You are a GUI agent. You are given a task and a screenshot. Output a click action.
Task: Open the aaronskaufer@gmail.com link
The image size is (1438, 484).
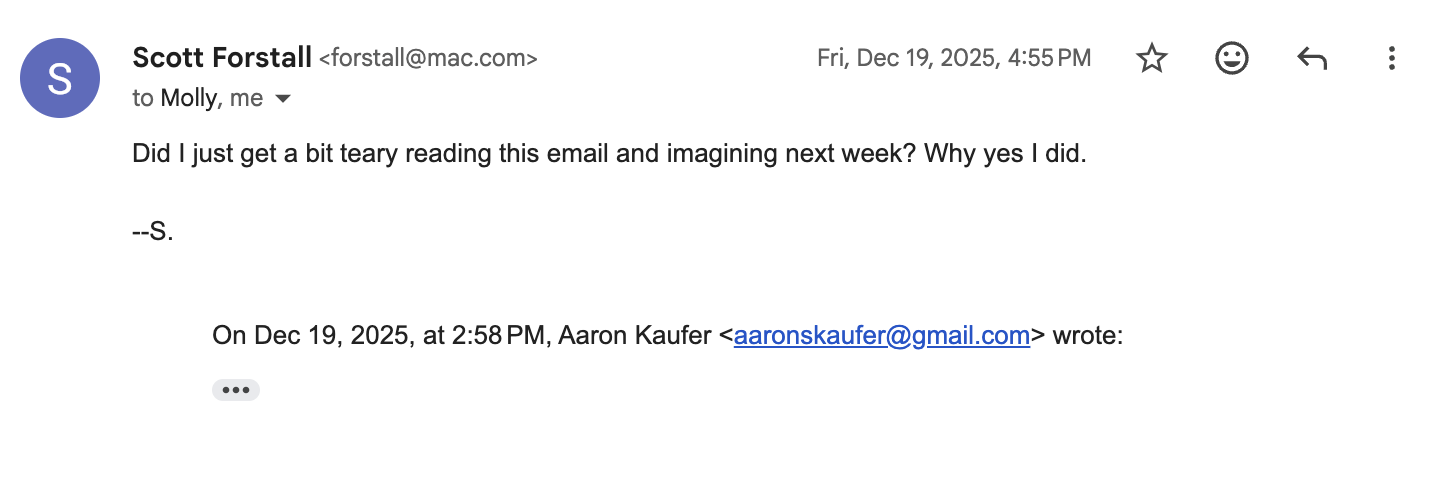[881, 336]
